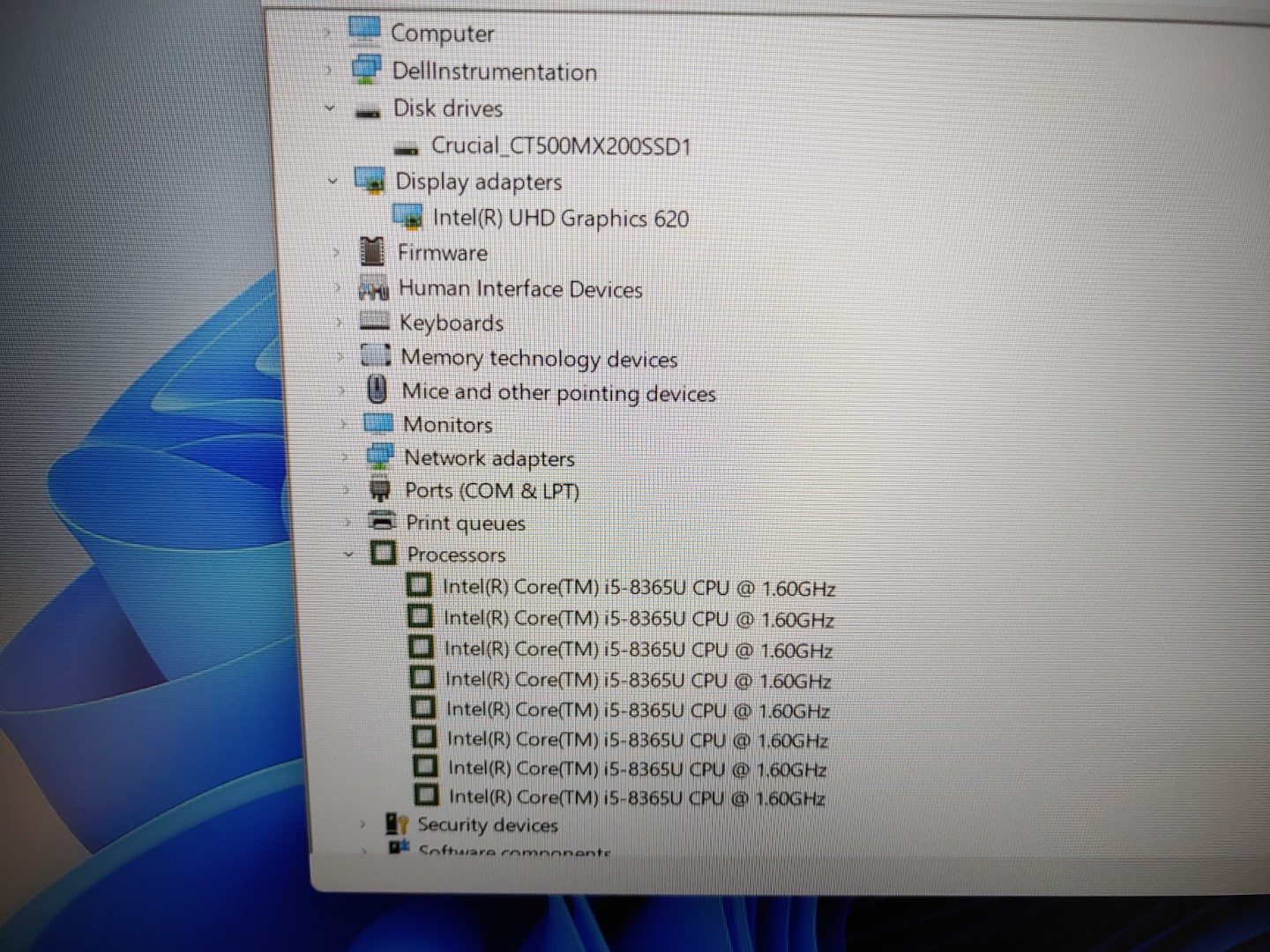The image size is (1270, 952).
Task: Click the Security devices icon
Action: 396,824
